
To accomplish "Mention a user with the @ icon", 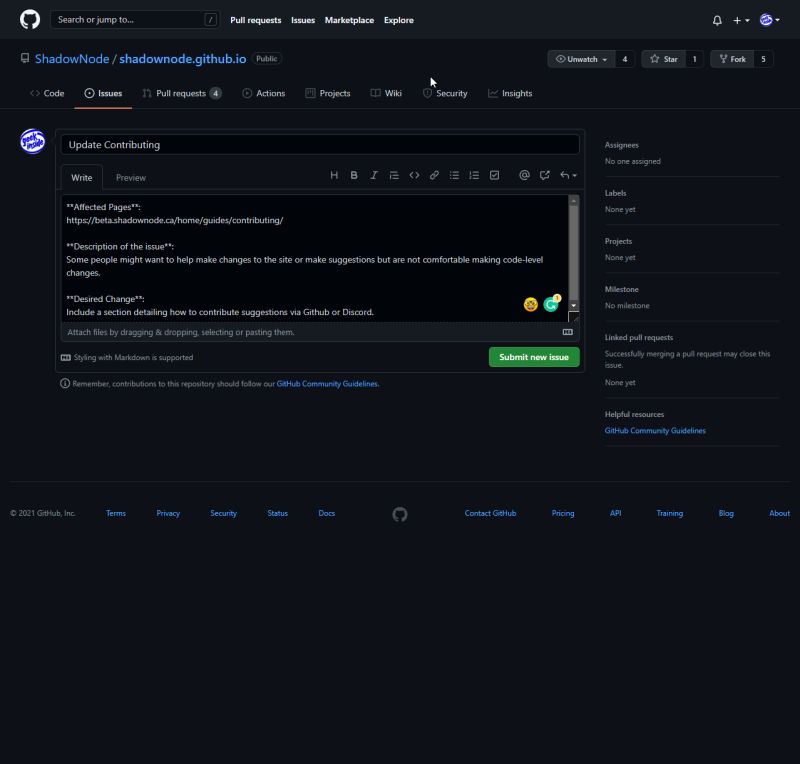I will coord(524,175).
